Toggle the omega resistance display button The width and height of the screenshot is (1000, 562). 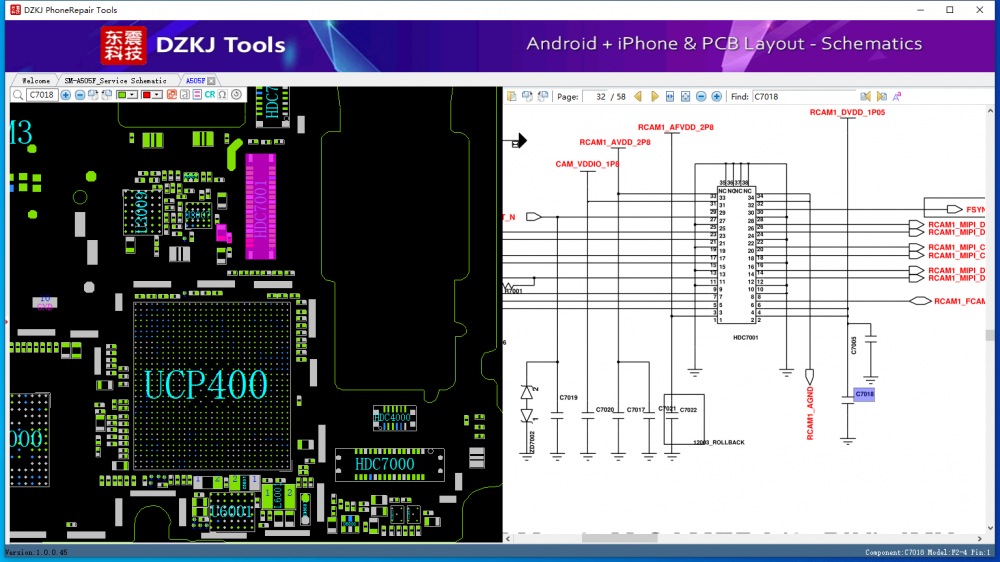click(x=223, y=95)
